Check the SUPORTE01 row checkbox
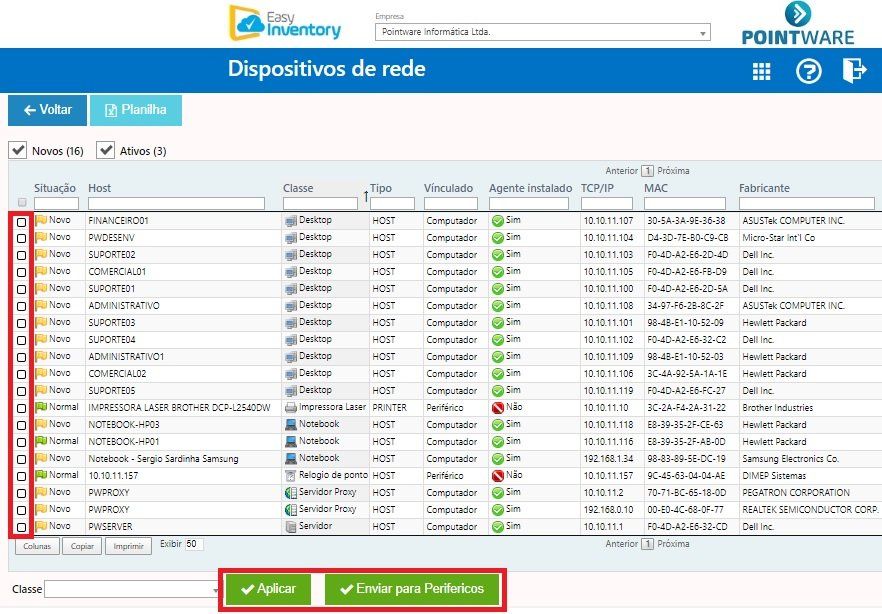Screen dimensions: 882x614 point(21,290)
